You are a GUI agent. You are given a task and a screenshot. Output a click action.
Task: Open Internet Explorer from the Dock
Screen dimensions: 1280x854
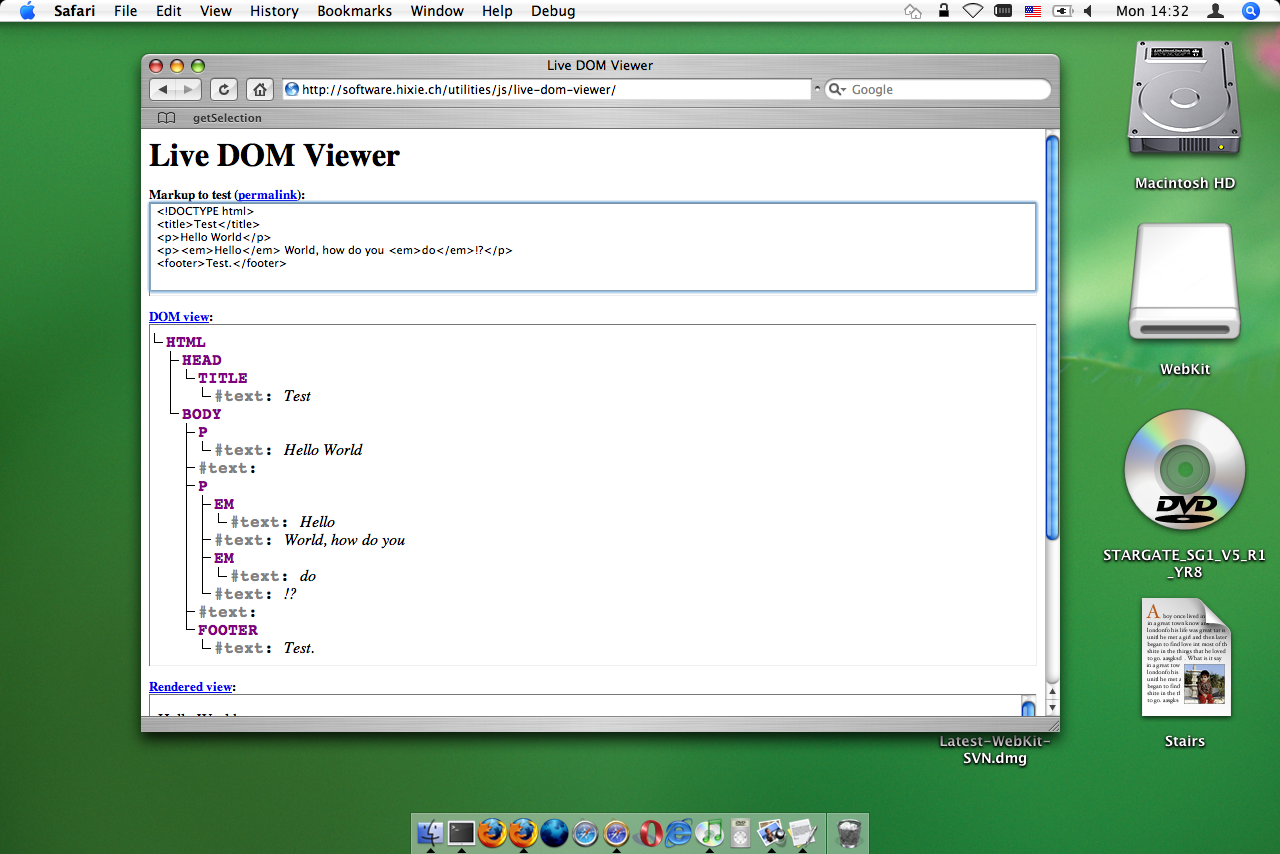coord(679,832)
